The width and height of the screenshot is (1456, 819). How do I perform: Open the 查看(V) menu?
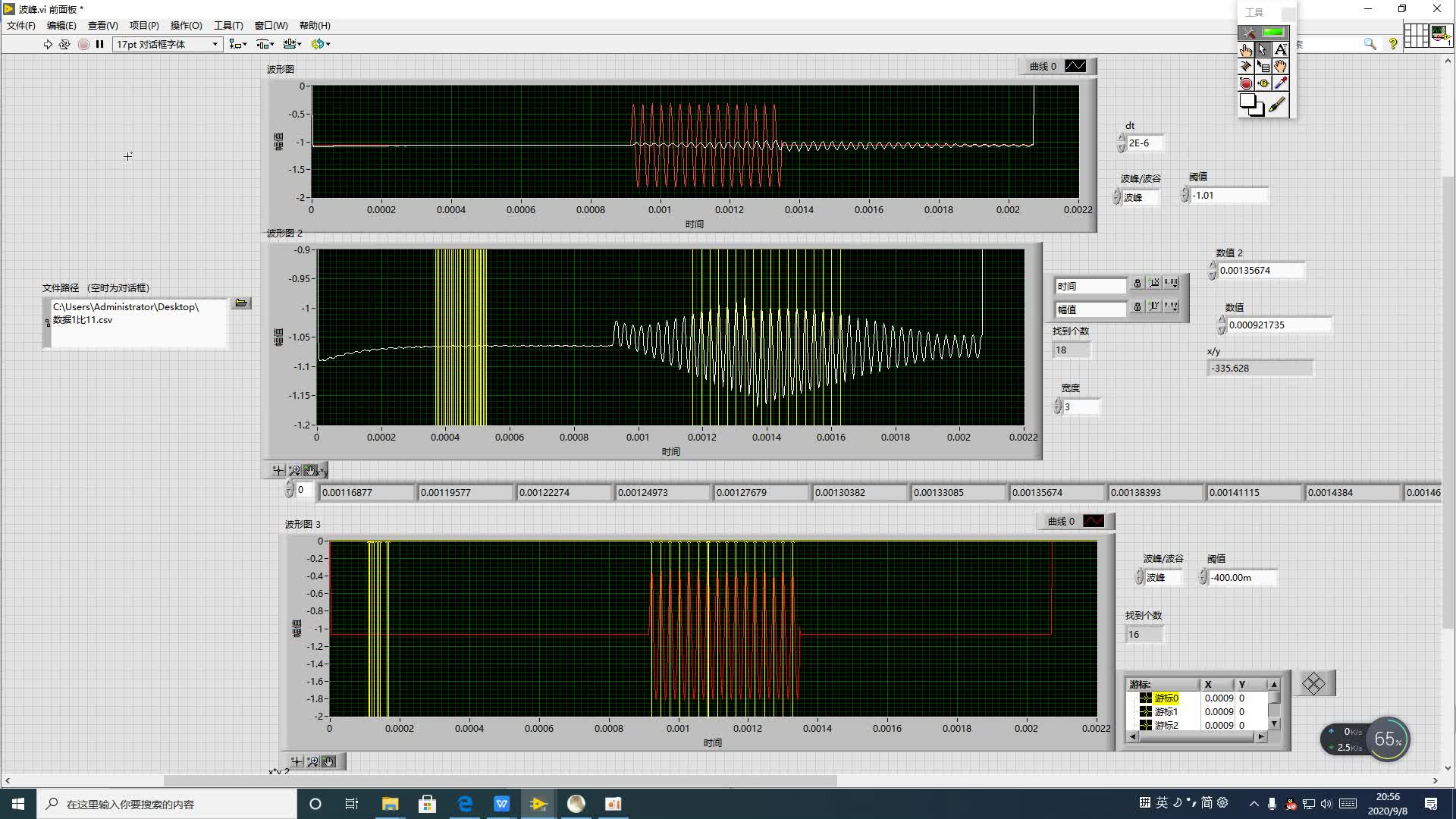[x=102, y=26]
